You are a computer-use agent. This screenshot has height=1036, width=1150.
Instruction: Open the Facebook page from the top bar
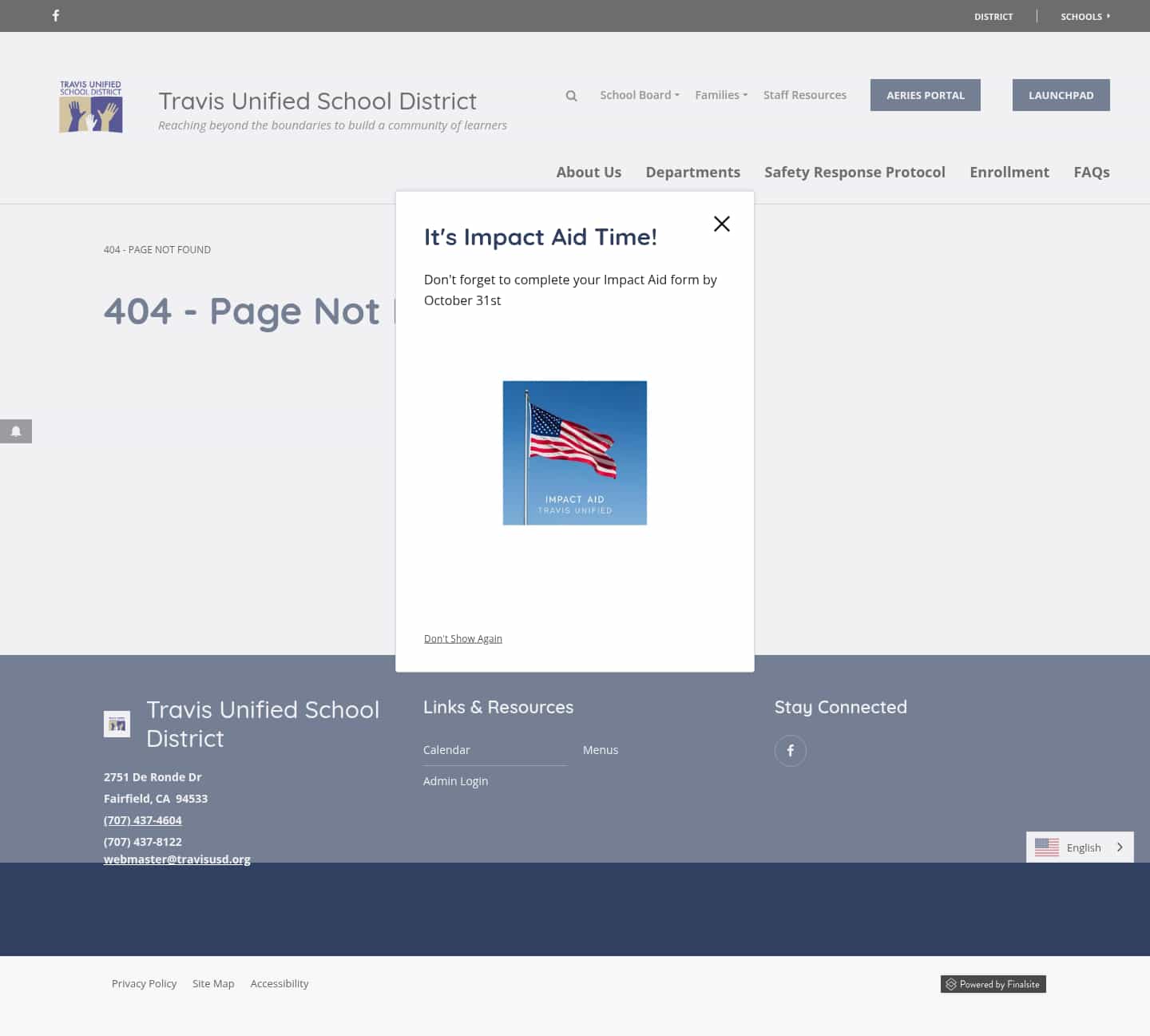coord(56,15)
